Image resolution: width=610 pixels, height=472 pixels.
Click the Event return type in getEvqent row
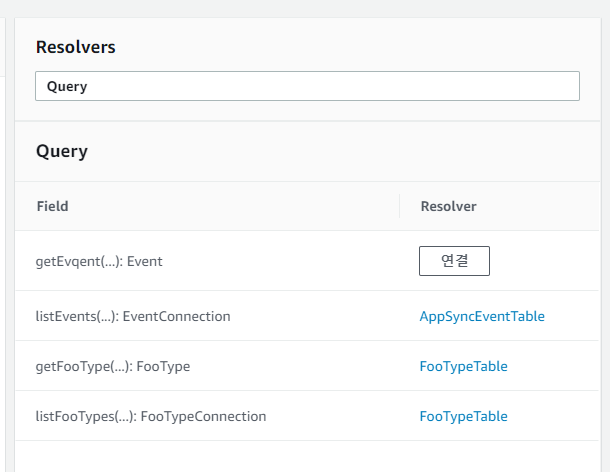pos(144,261)
